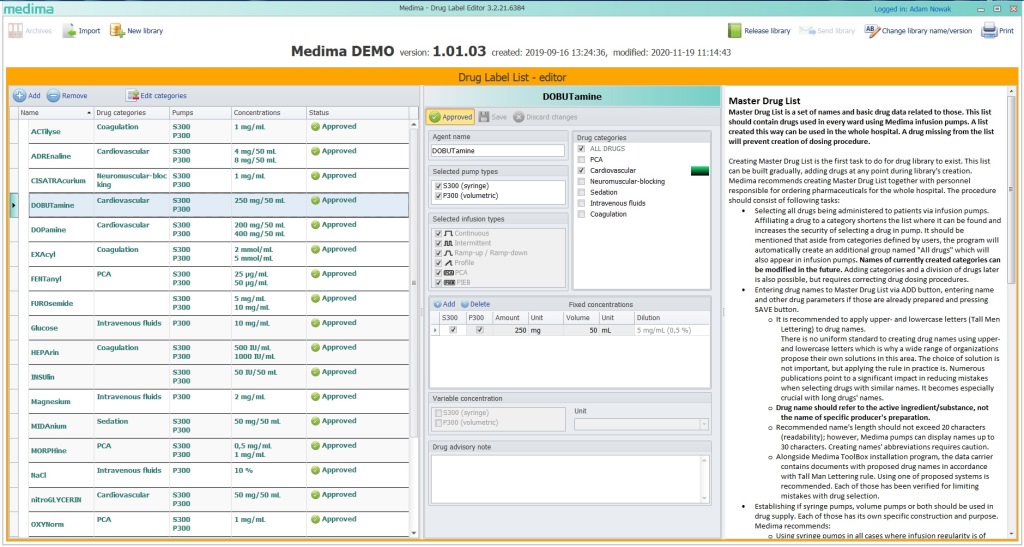Image resolution: width=1024 pixels, height=547 pixels.
Task: Sort the list by Name column header
Action: (x=56, y=113)
